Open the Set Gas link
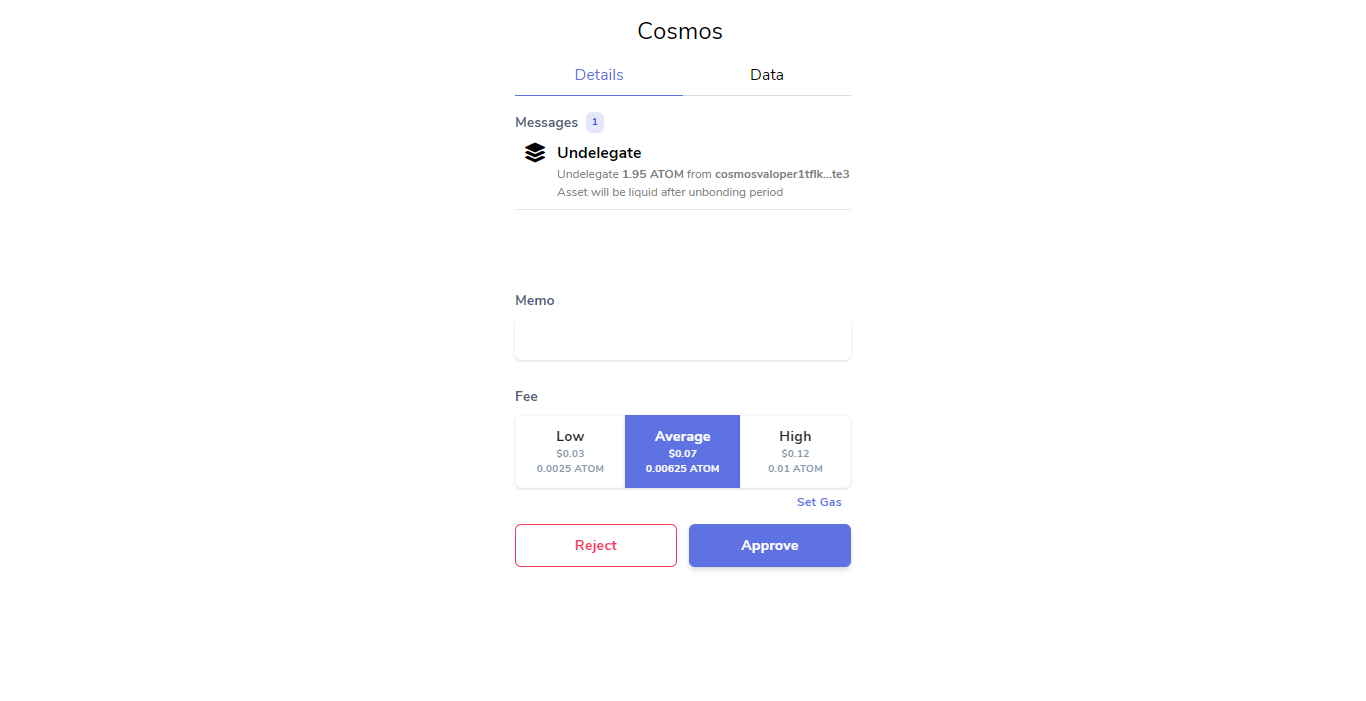The height and width of the screenshot is (701, 1366). click(x=819, y=502)
